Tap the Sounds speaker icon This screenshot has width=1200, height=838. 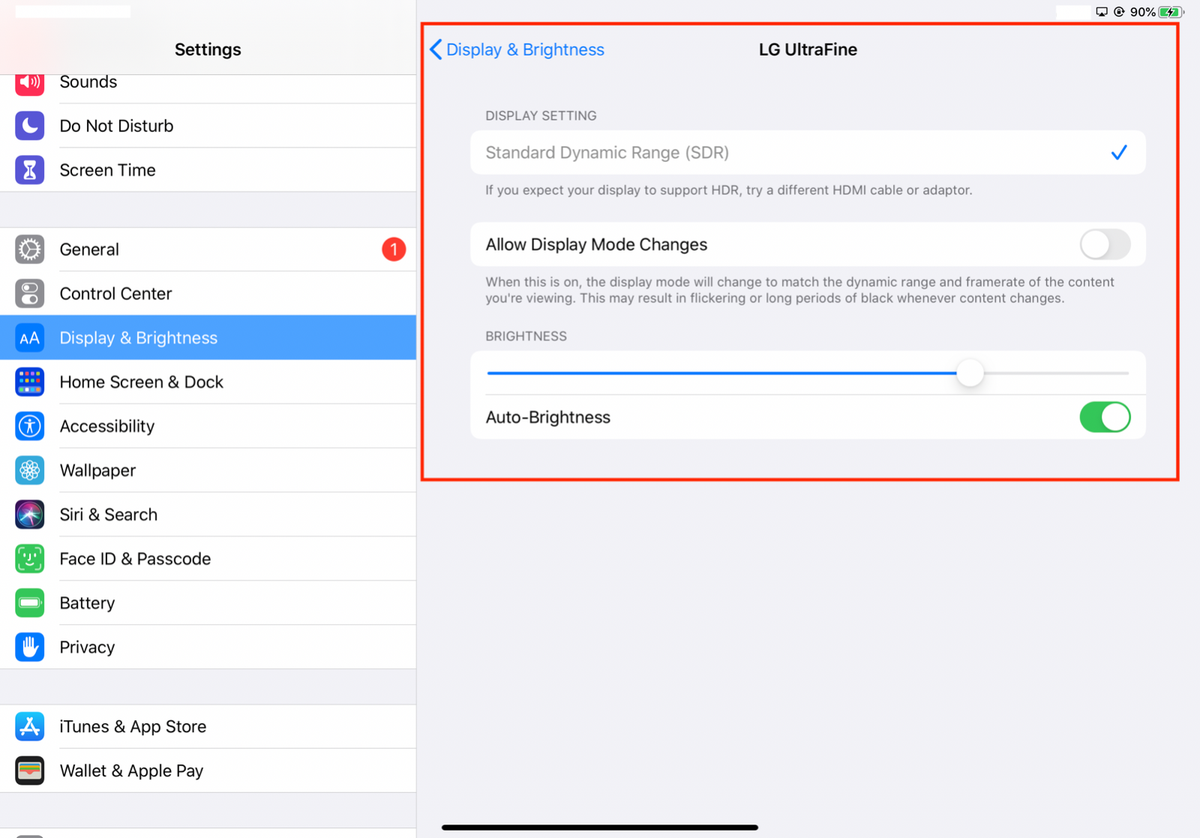30,82
